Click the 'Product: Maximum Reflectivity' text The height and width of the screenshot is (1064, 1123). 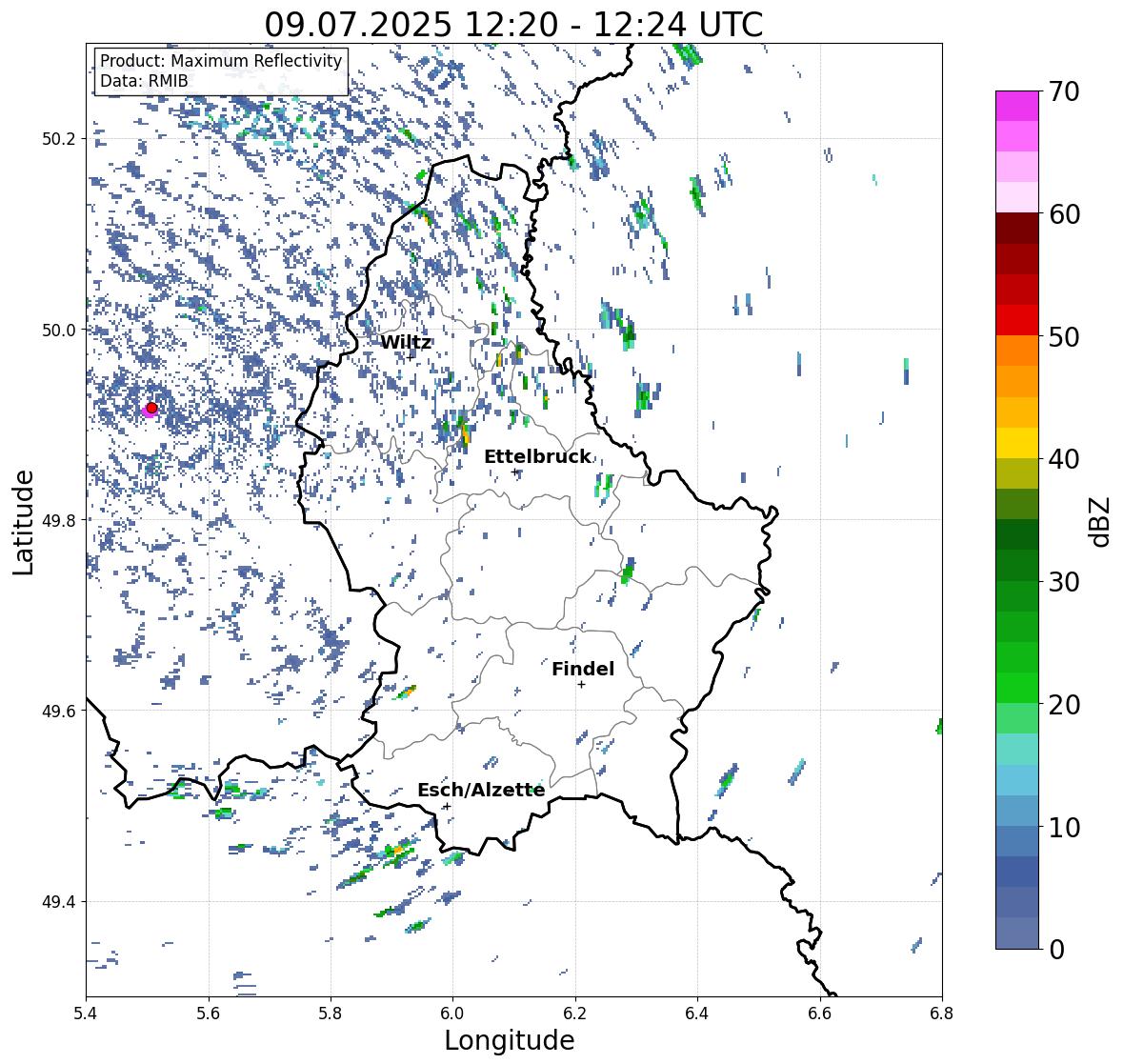coord(221,61)
